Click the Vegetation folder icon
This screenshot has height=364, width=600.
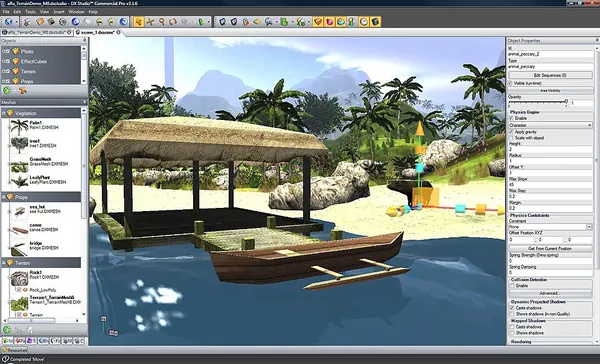tap(10, 113)
